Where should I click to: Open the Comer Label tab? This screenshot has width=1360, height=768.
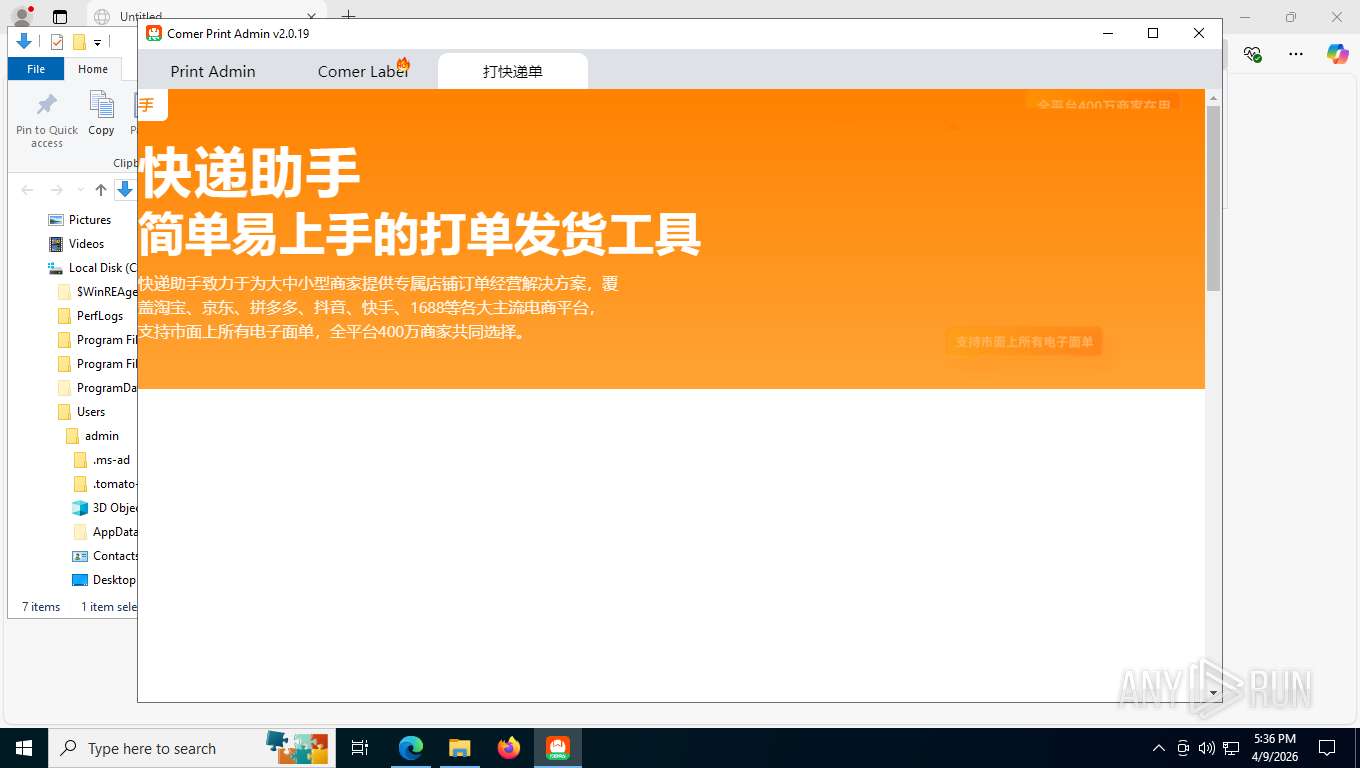(363, 71)
